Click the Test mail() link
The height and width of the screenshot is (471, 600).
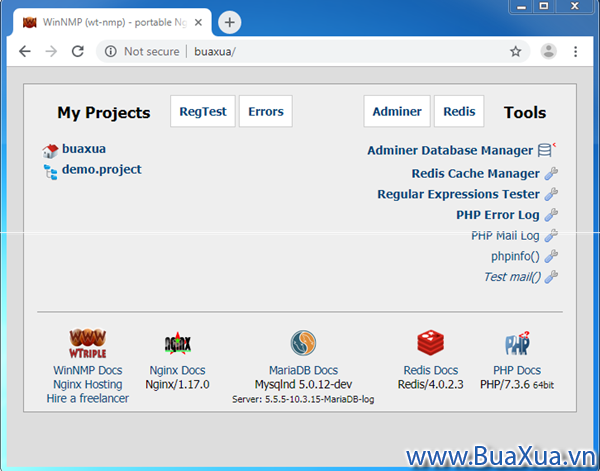click(512, 277)
